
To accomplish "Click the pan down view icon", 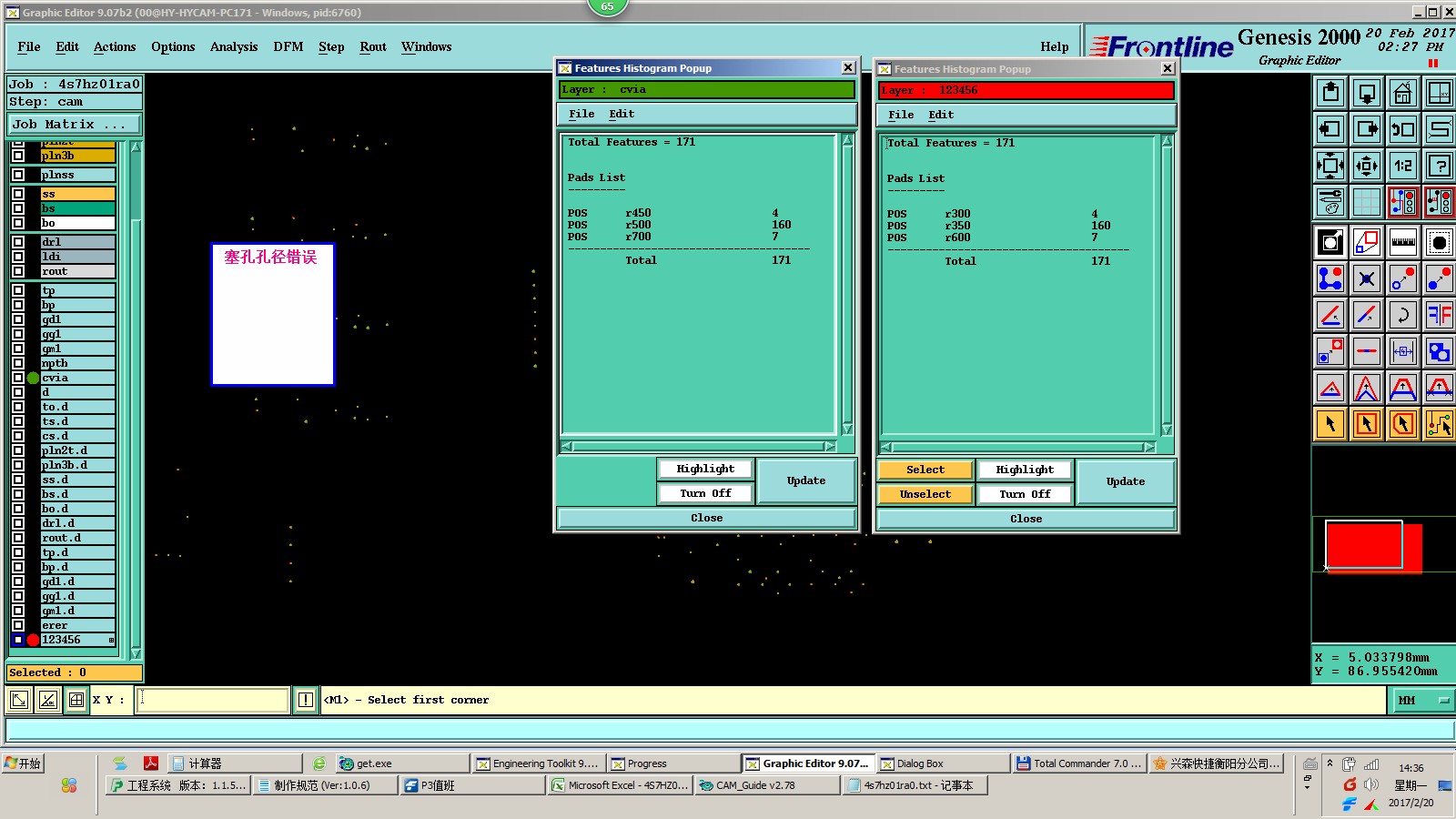I will coord(1367,93).
